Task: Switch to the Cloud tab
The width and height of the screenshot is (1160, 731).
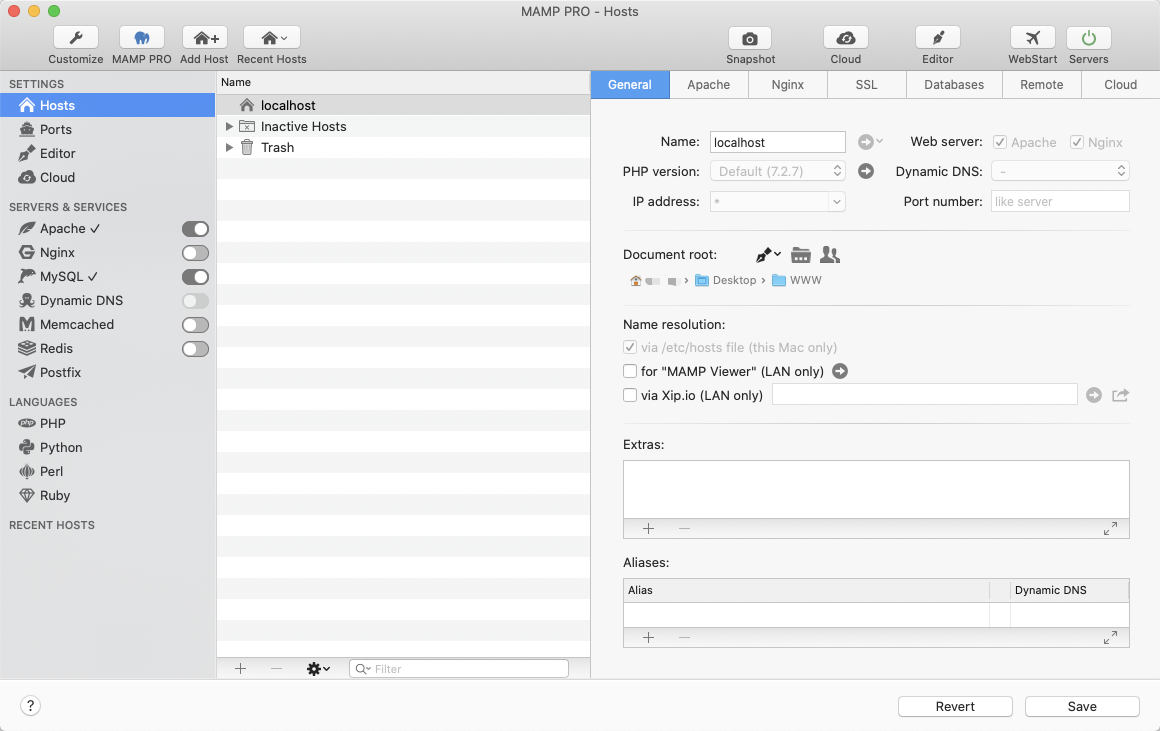Action: (1121, 84)
